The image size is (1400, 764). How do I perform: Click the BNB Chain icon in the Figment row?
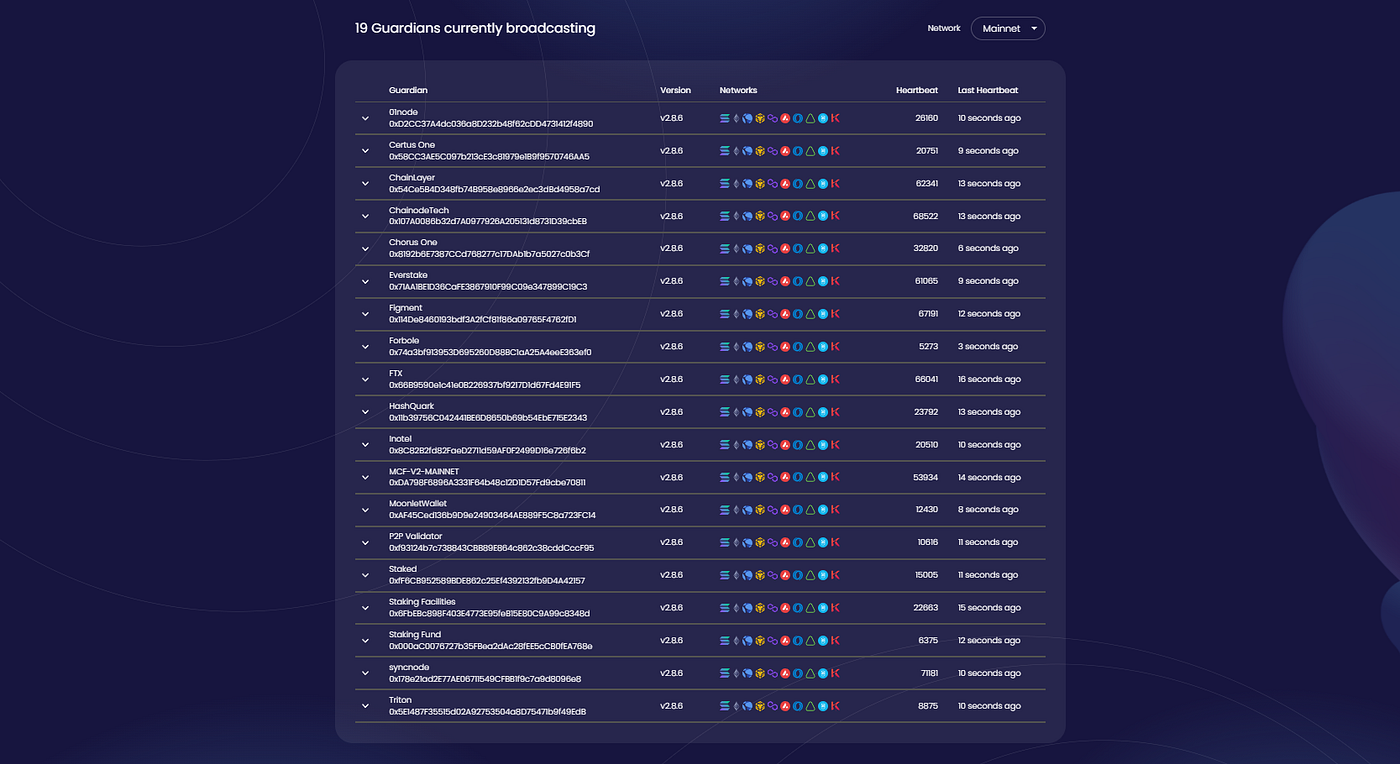point(760,314)
